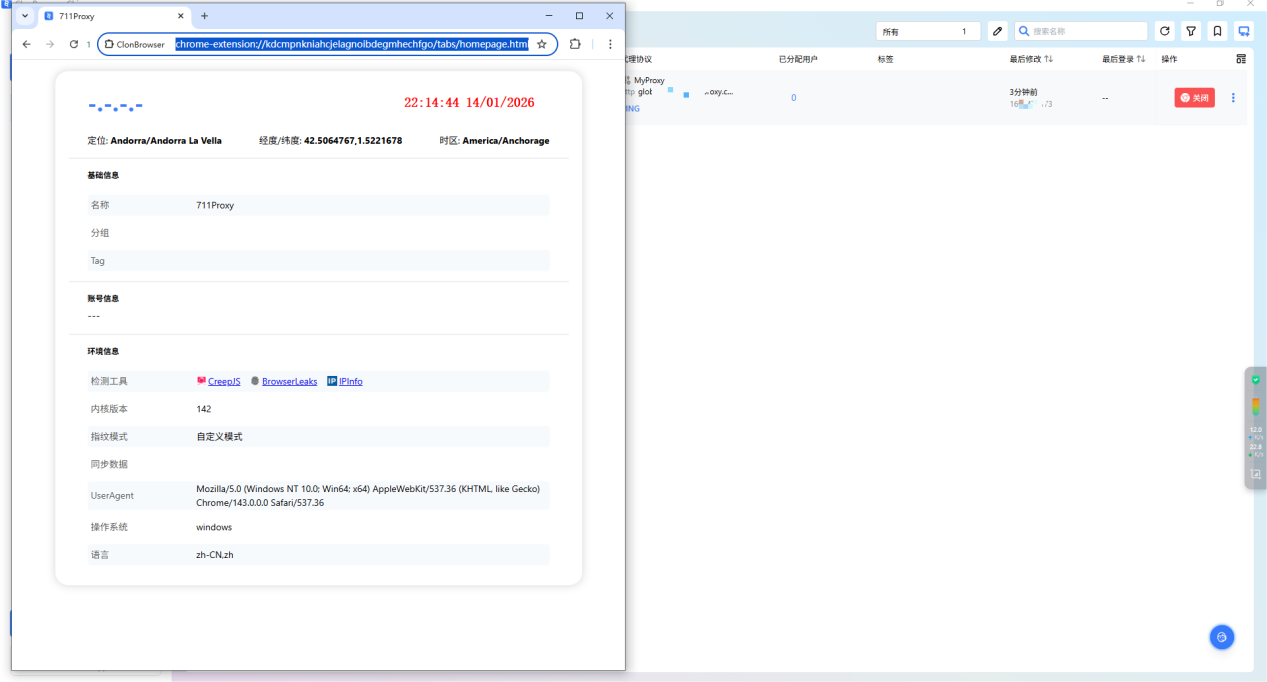Click the blue floating support button

click(1221, 637)
